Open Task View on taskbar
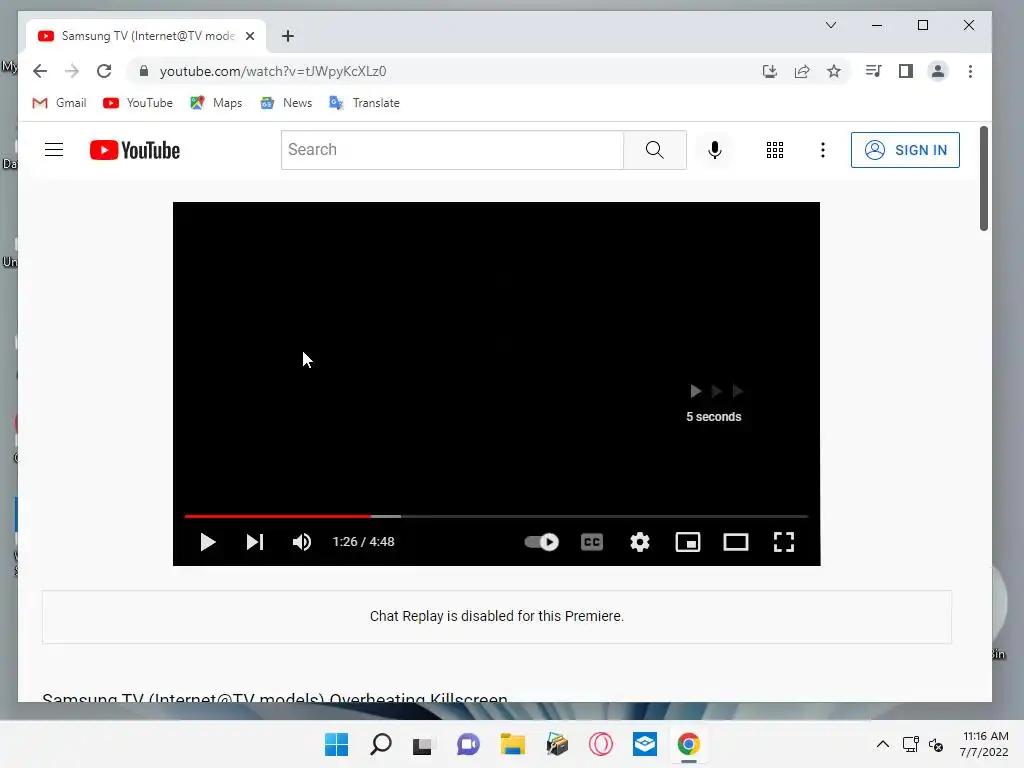 click(423, 744)
